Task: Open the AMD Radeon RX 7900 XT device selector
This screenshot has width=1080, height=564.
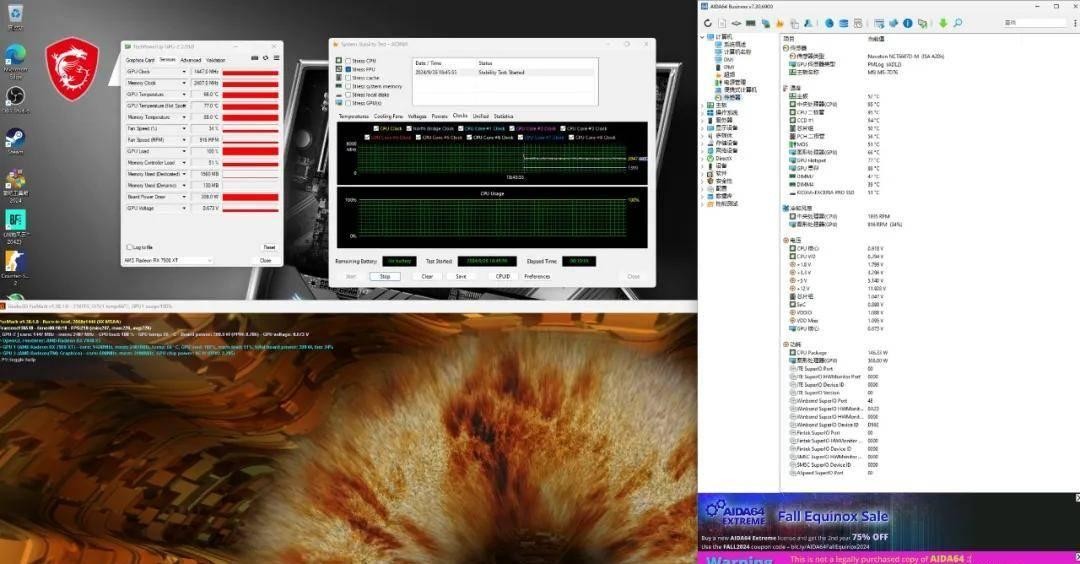Action: tap(169, 260)
